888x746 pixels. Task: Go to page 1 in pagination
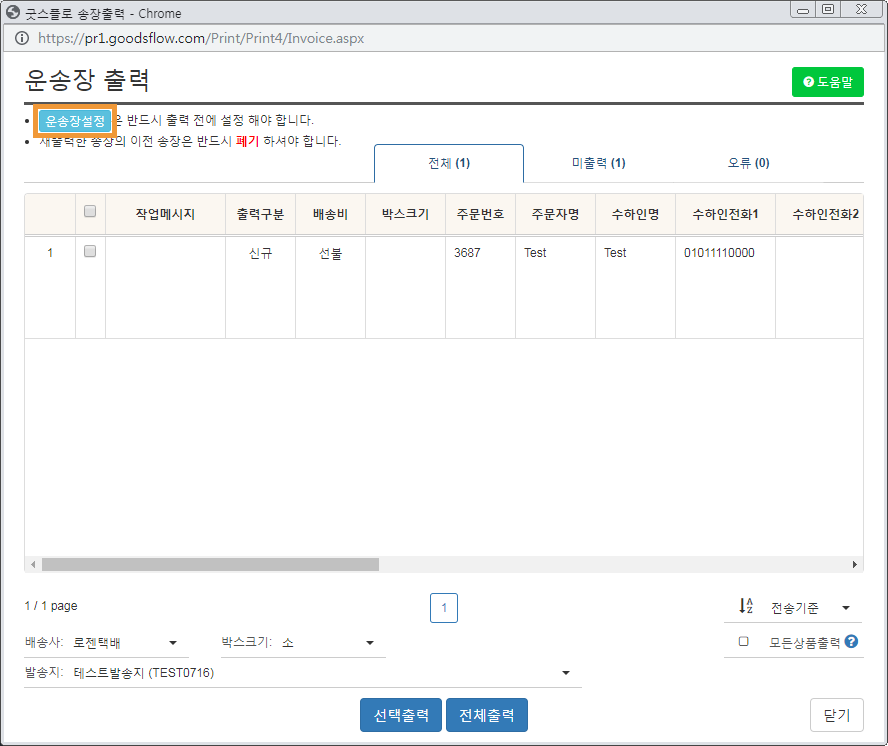pyautogui.click(x=444, y=608)
